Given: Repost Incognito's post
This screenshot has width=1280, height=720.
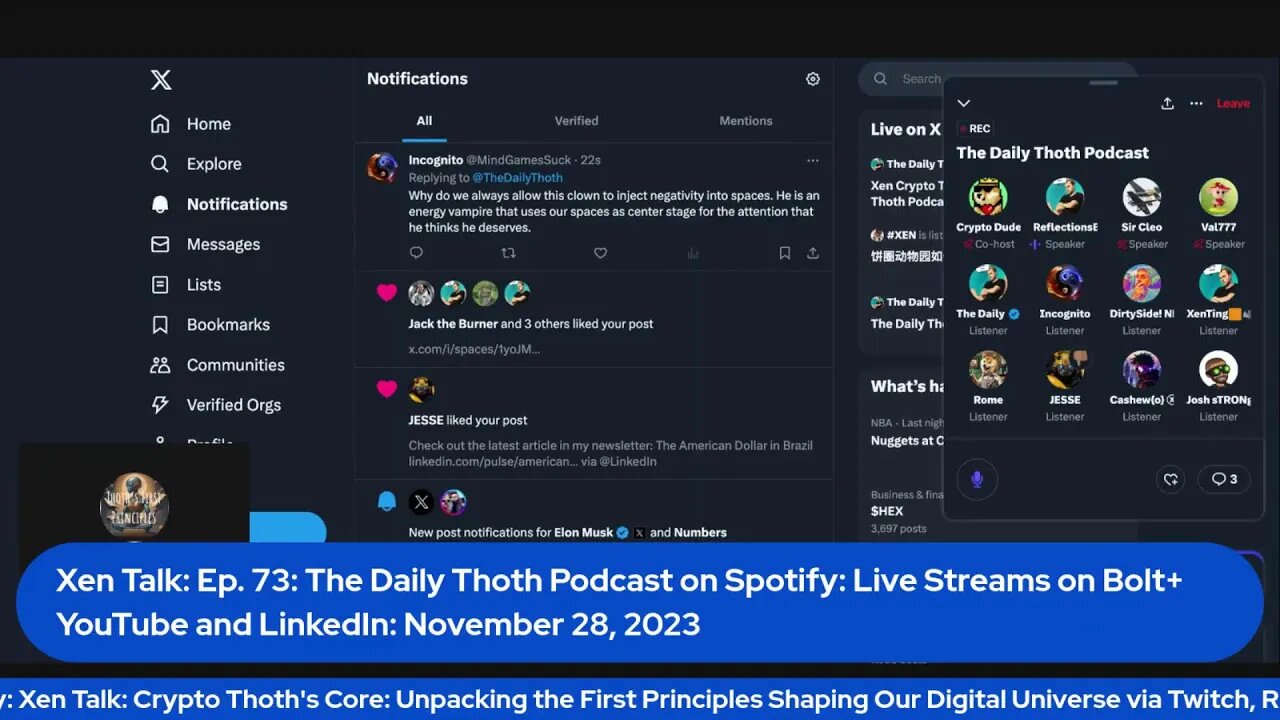Looking at the screenshot, I should [x=508, y=253].
